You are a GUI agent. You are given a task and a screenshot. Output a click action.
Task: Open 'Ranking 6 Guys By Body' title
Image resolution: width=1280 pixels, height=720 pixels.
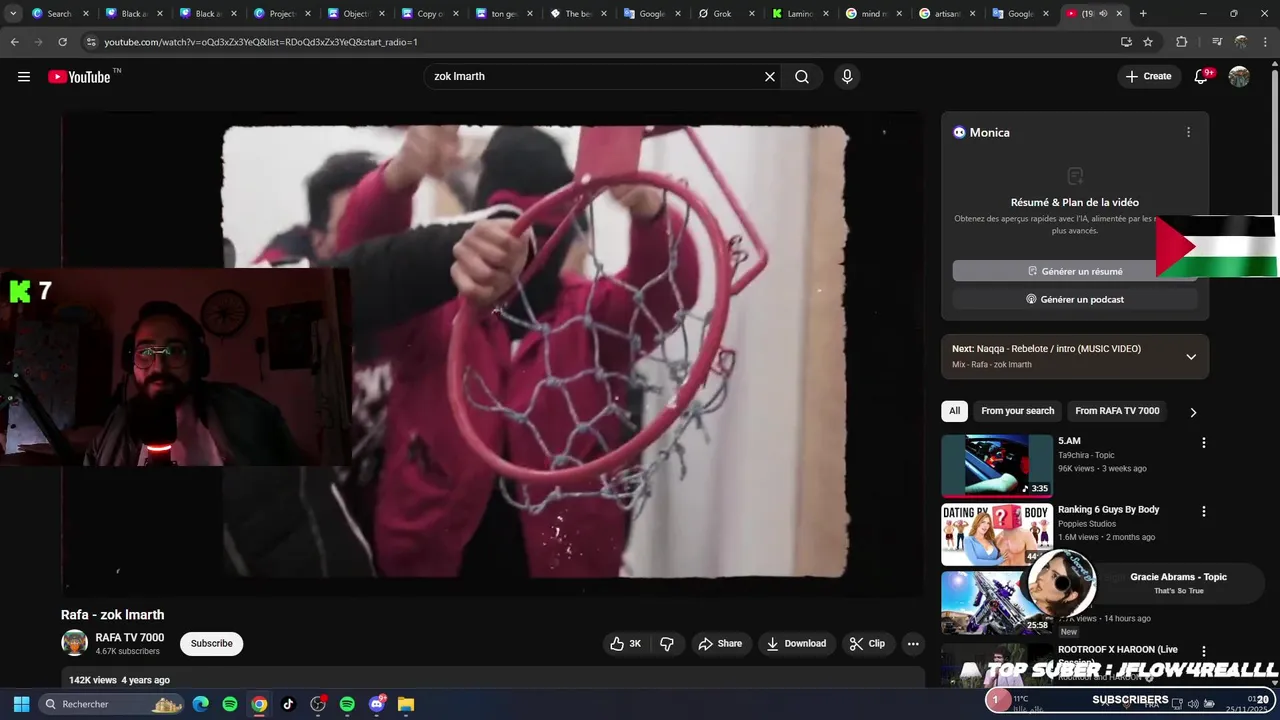coord(1108,510)
